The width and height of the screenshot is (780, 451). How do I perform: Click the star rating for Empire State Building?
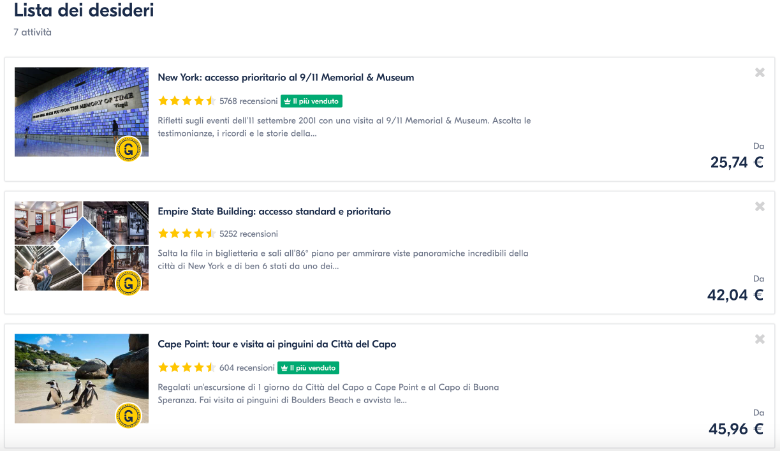[x=186, y=234]
